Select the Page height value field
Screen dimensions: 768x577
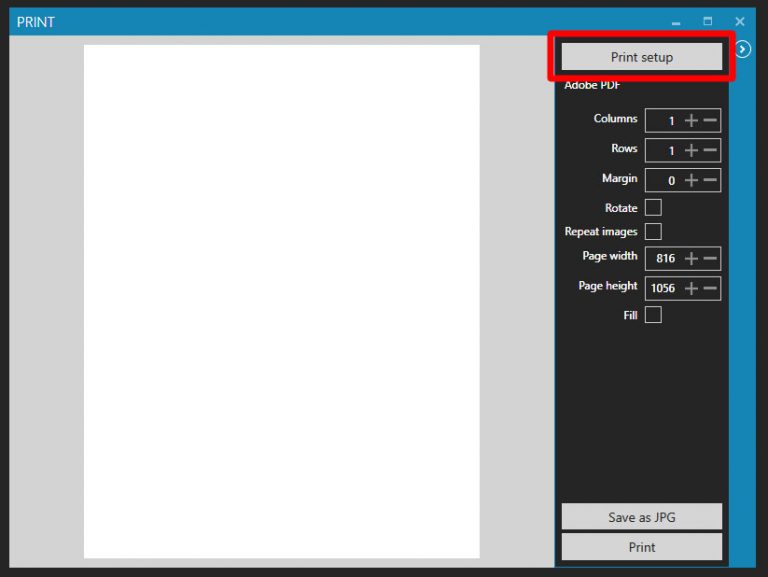pyautogui.click(x=663, y=289)
